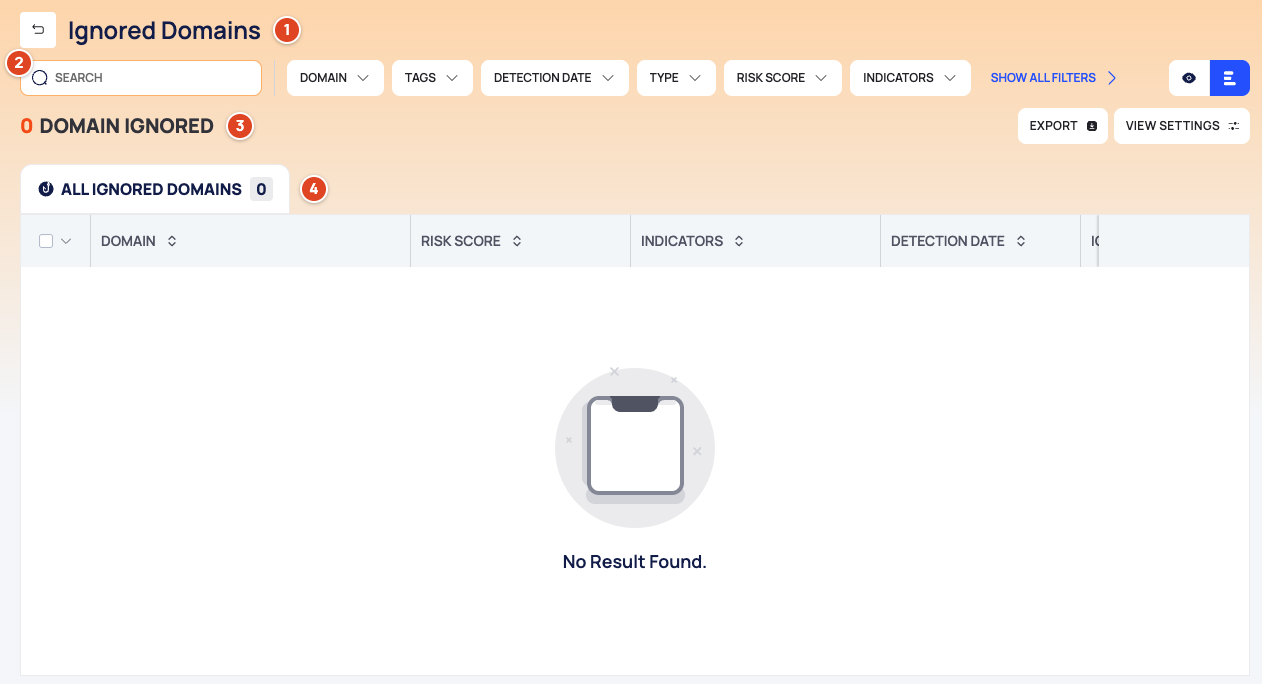
Task: Click the sliders icon in View Settings
Action: pyautogui.click(x=1234, y=126)
